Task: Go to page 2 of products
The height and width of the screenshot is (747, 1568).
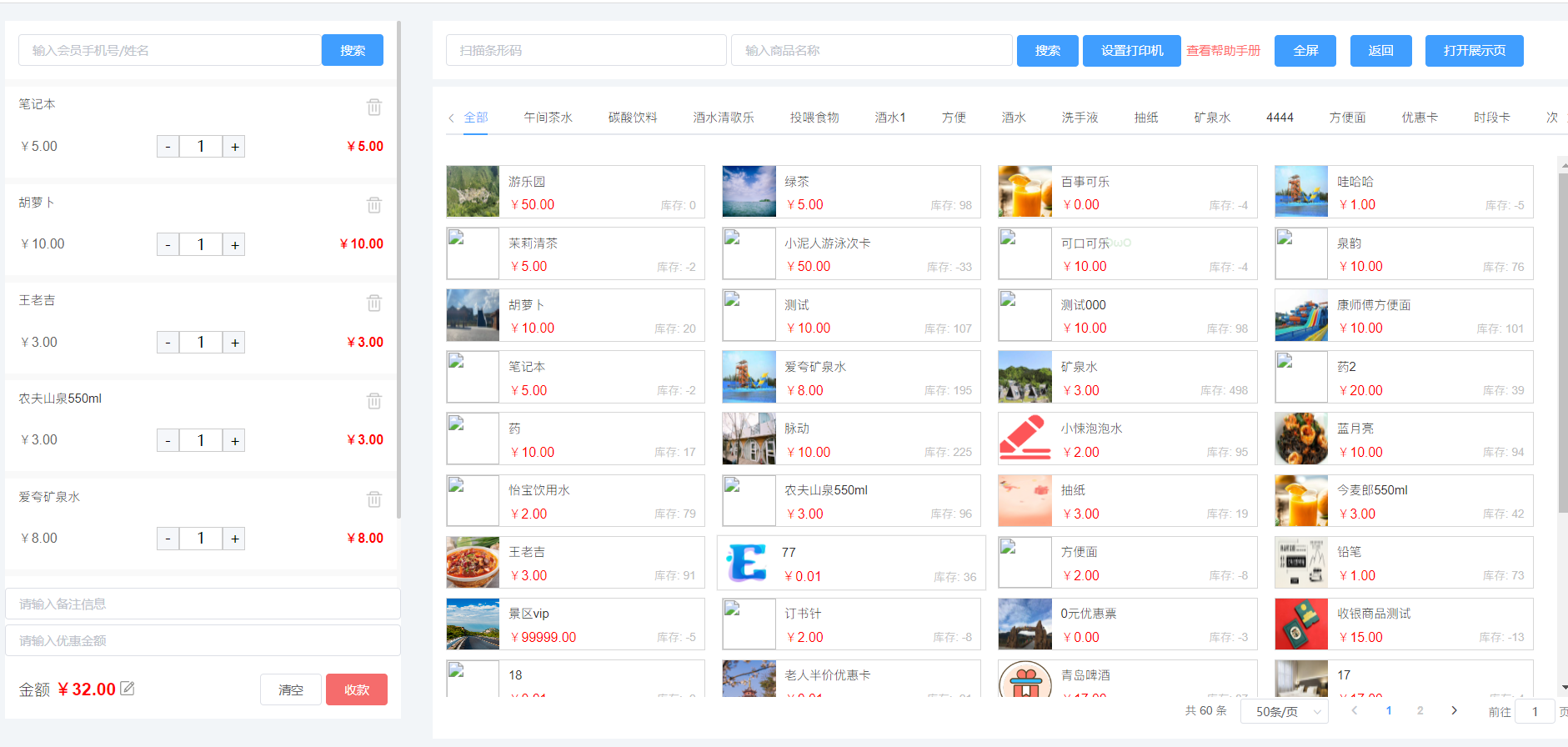Action: click(1420, 710)
